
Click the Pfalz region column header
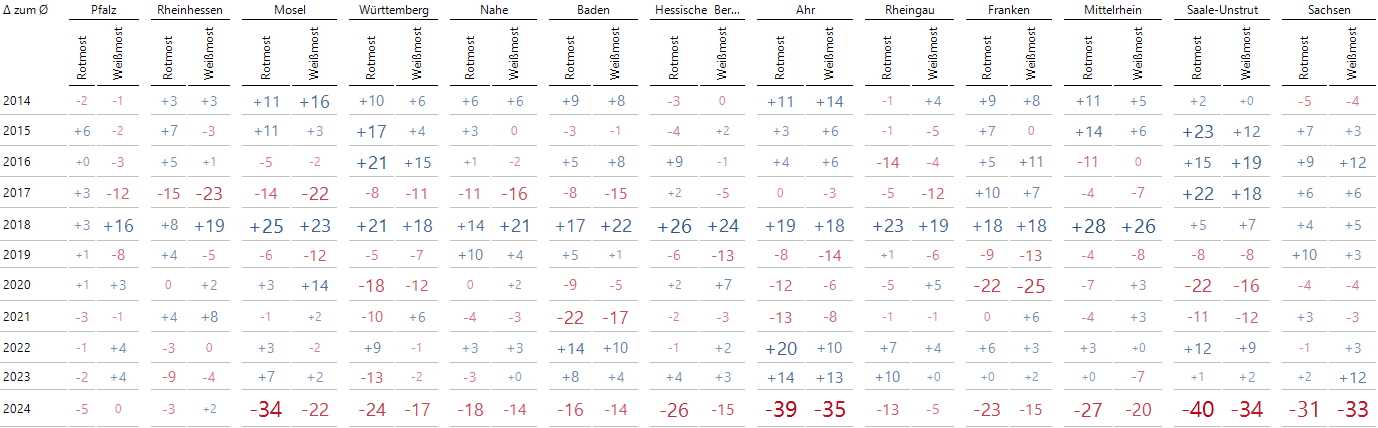pos(105,9)
